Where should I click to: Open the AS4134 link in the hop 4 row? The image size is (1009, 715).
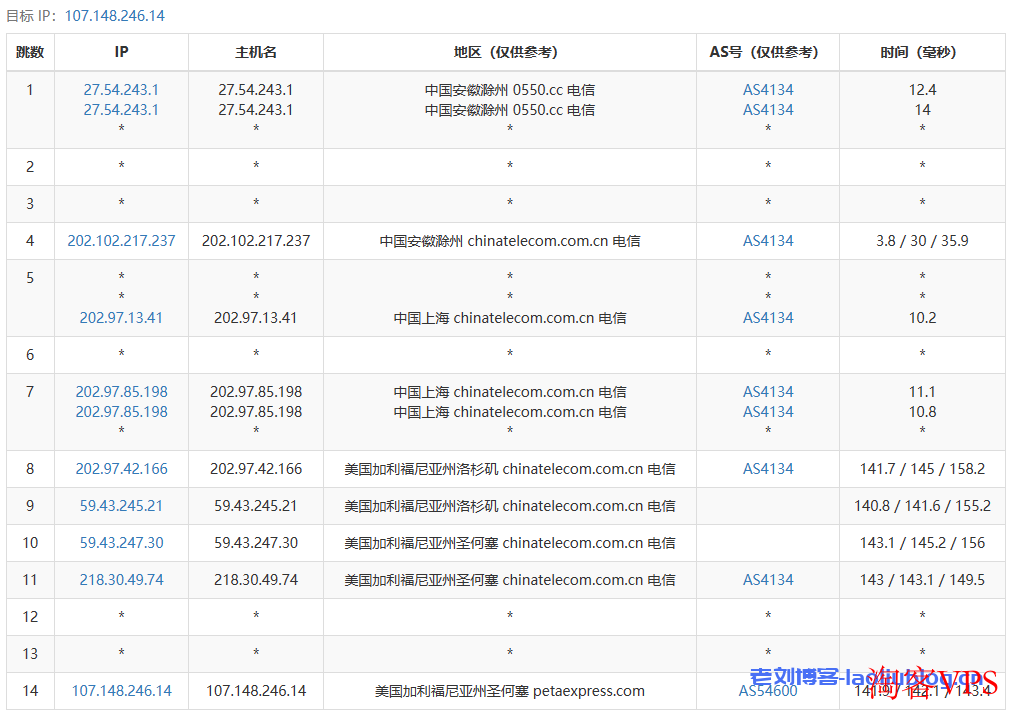click(768, 241)
